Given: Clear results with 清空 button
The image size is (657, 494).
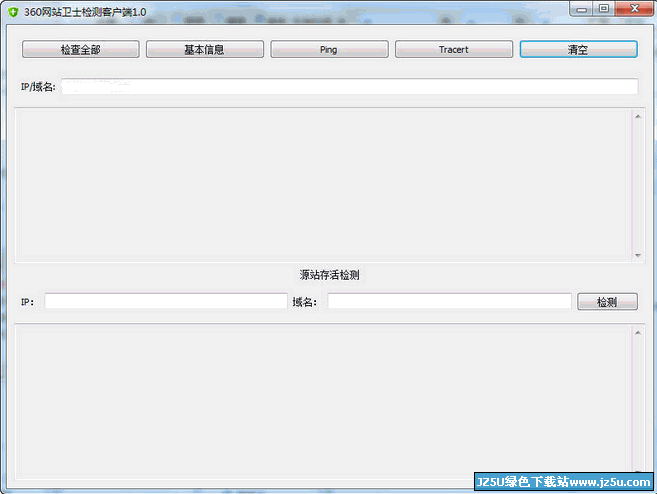Looking at the screenshot, I should (579, 49).
